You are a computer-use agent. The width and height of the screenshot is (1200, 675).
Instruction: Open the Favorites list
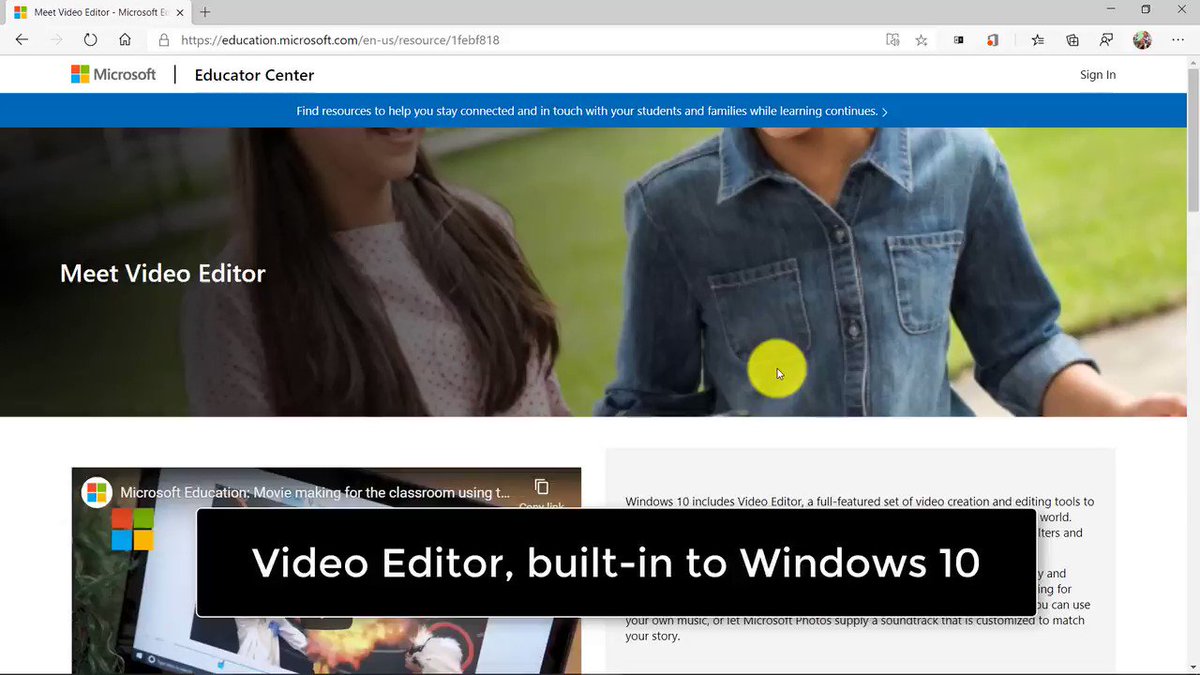click(1038, 40)
